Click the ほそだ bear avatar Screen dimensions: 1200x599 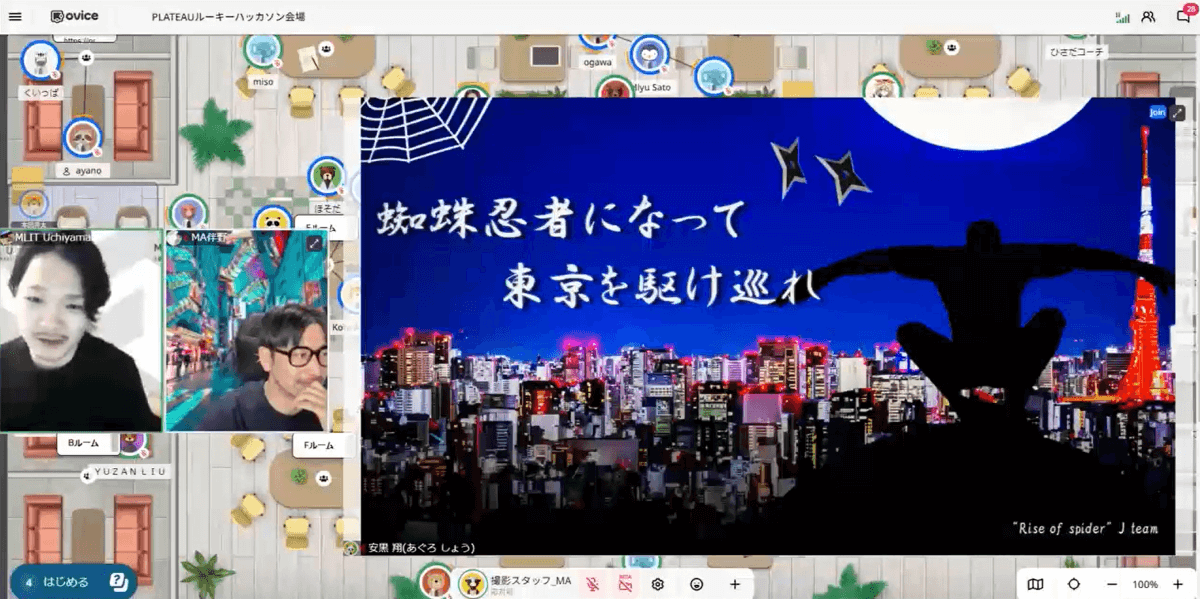coord(326,176)
